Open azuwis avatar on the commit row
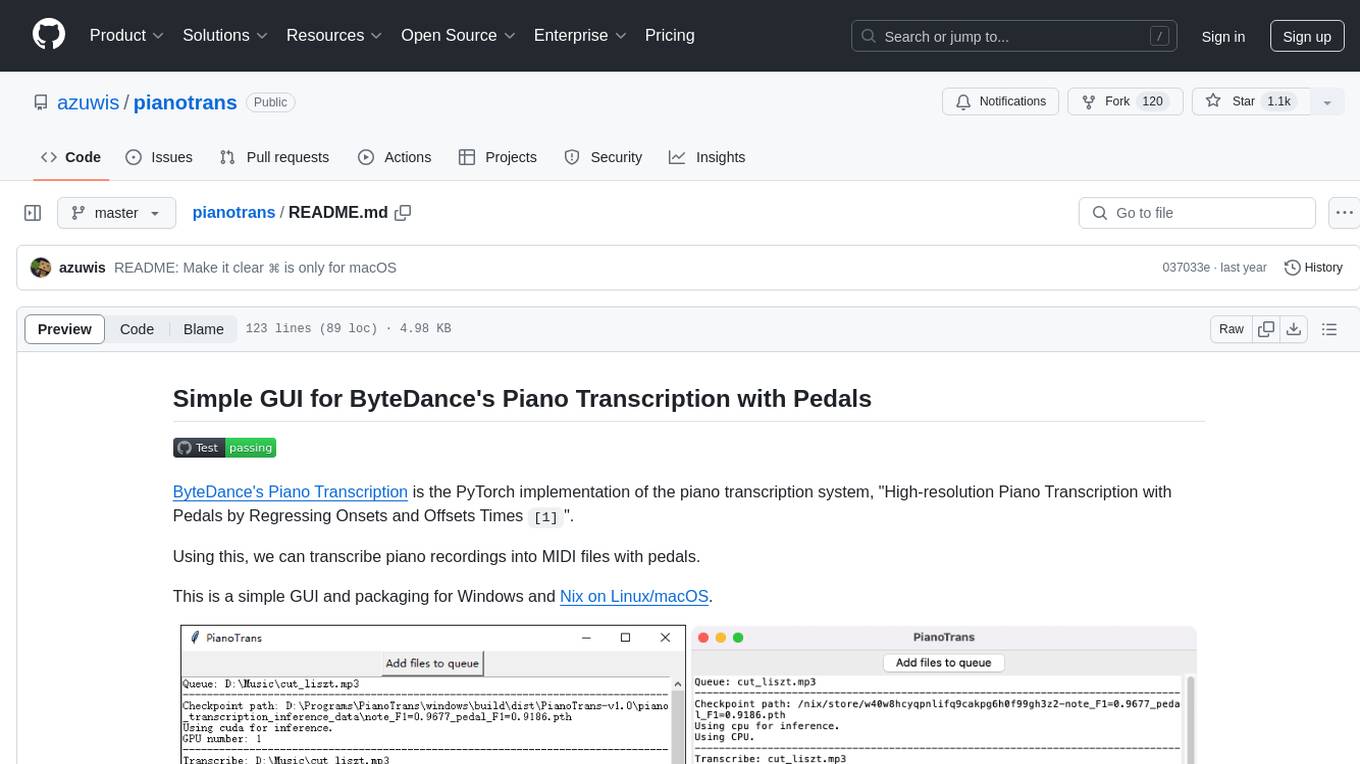The width and height of the screenshot is (1360, 764). (41, 267)
